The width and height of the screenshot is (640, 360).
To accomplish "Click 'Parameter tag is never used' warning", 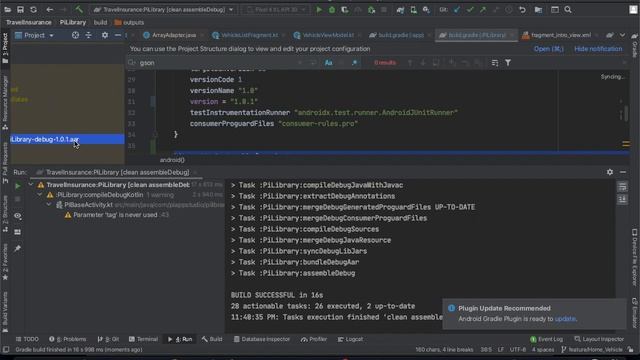I will [x=115, y=215].
